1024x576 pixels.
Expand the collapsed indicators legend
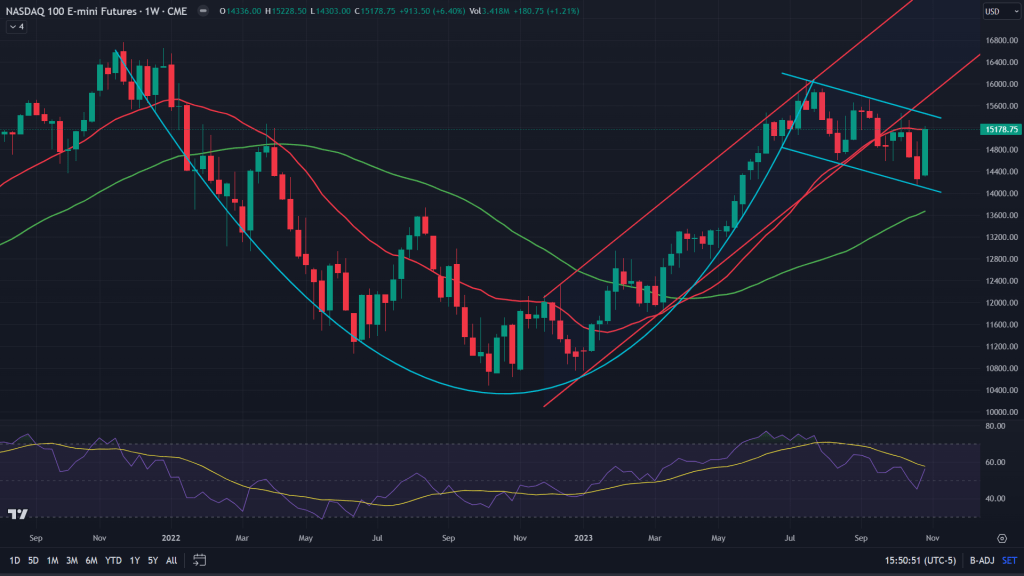pos(17,27)
